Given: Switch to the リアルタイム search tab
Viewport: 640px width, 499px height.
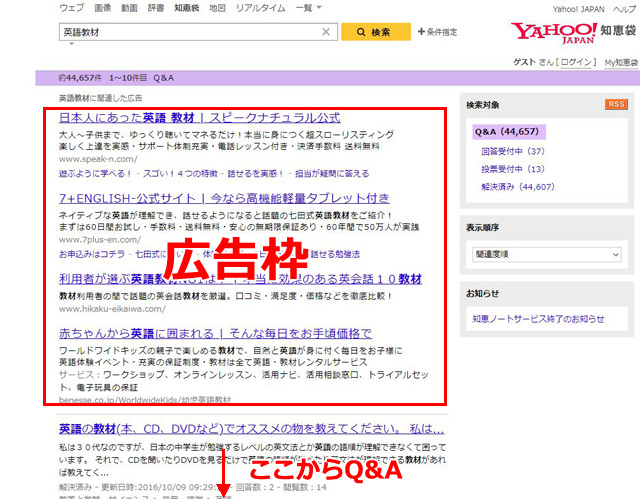Looking at the screenshot, I should 260,8.
